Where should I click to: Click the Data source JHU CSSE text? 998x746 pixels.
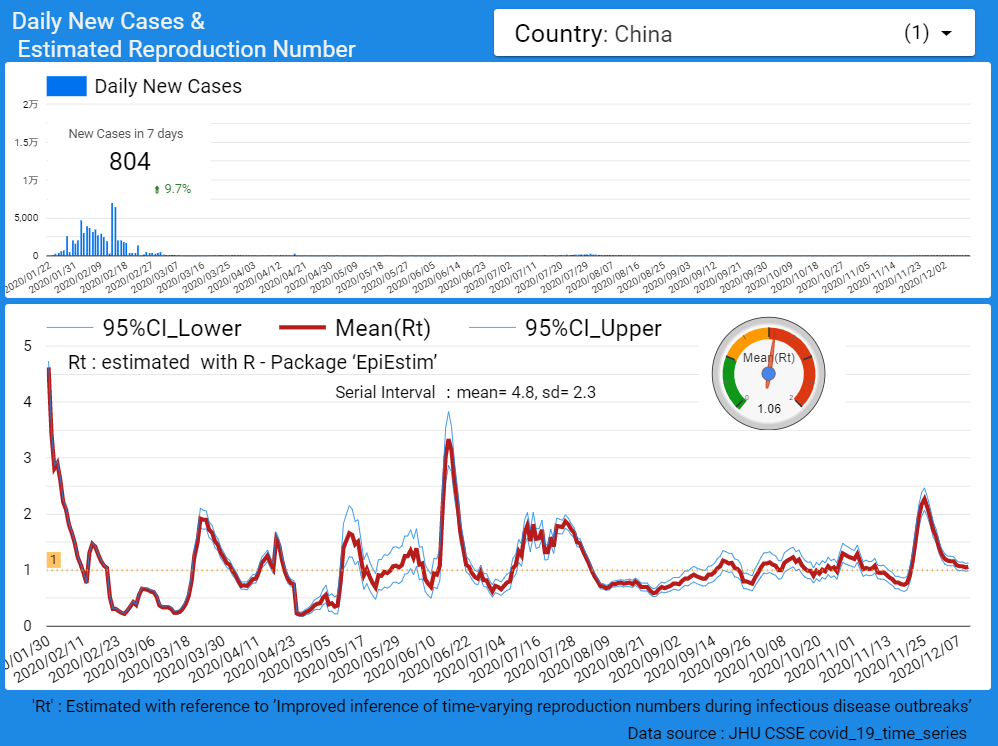[796, 733]
